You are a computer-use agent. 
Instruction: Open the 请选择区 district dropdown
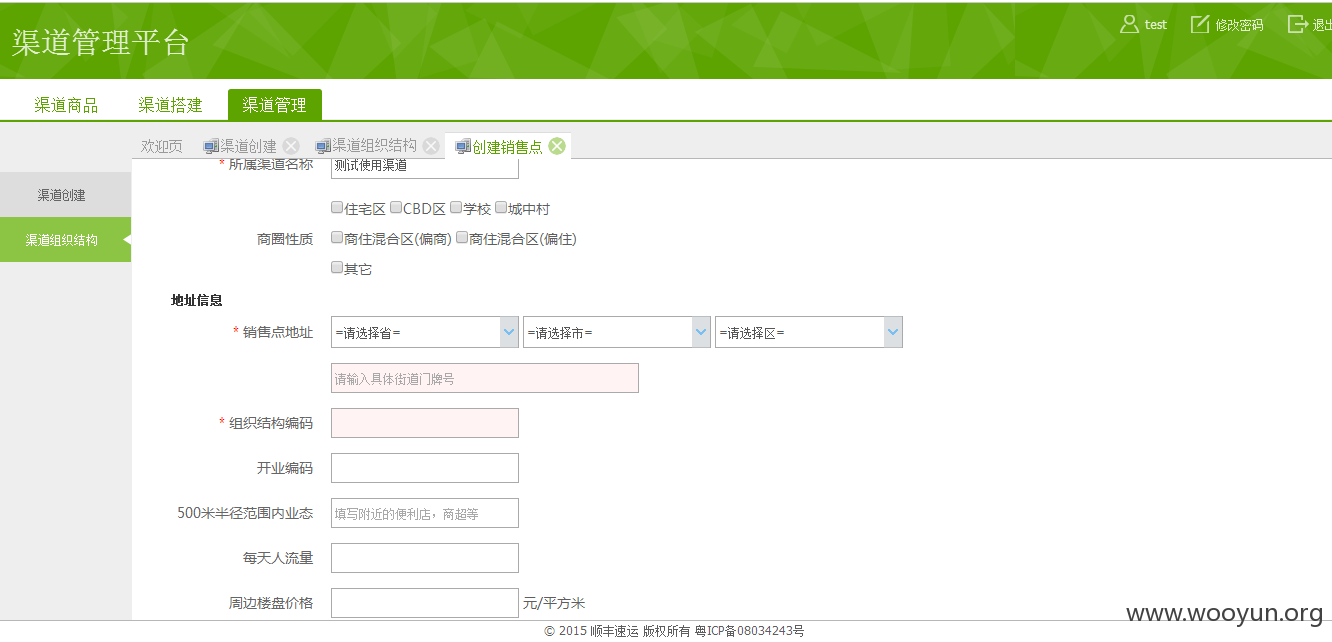(x=808, y=333)
